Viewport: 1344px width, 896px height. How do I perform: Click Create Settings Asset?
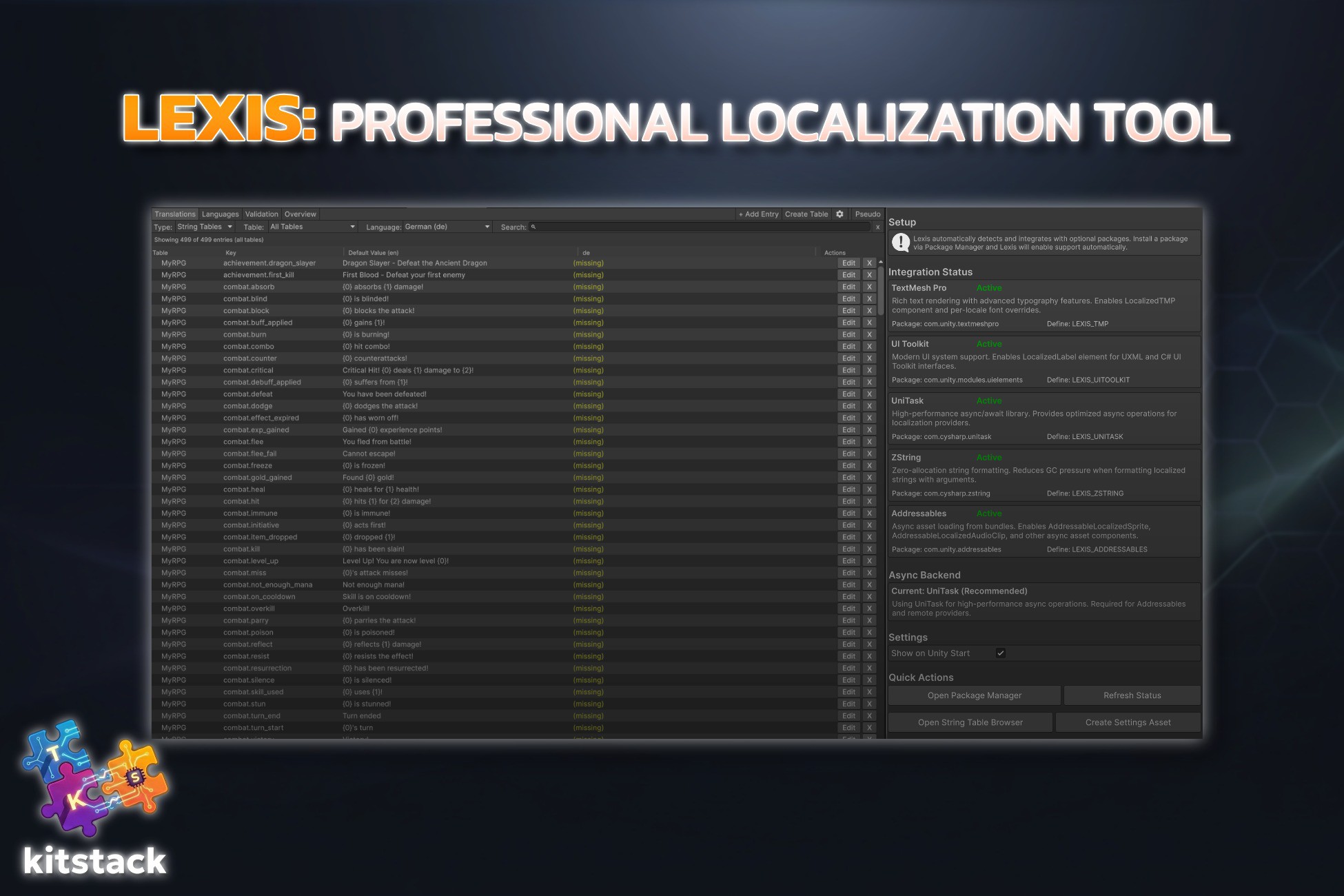(1128, 722)
